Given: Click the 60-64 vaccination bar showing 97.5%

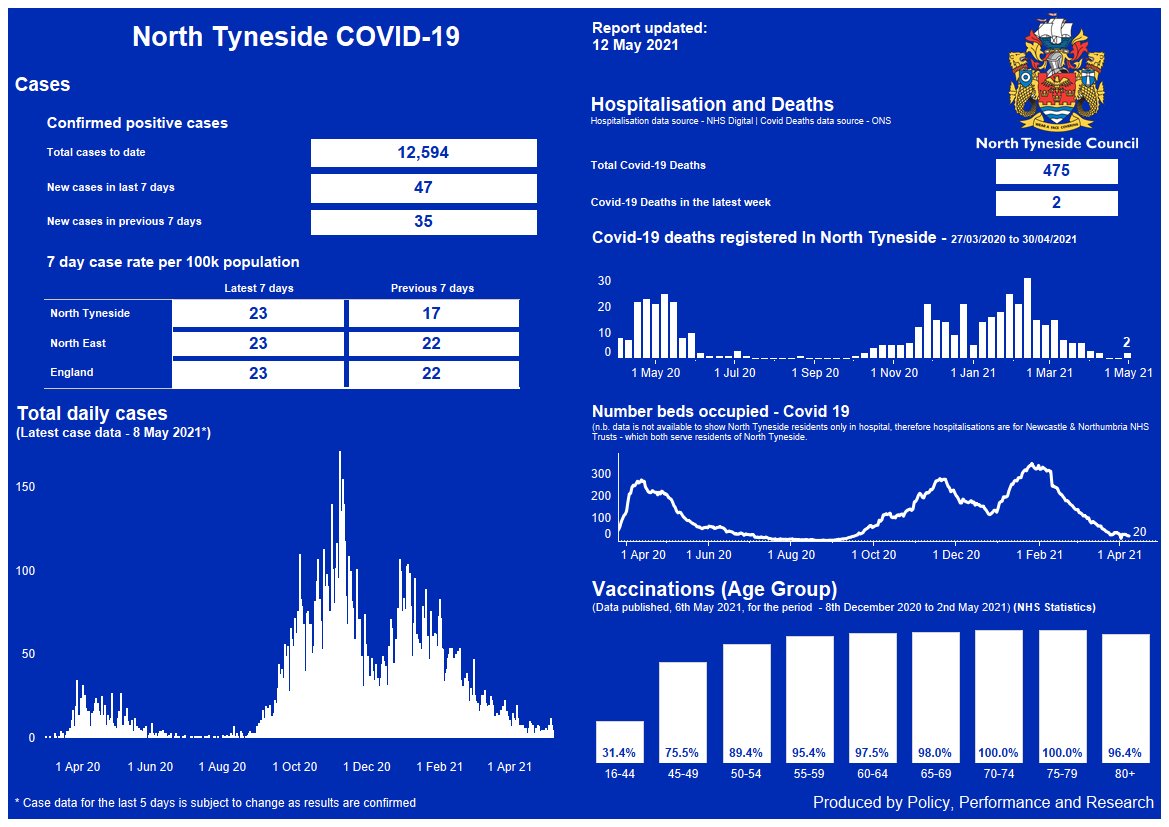Looking at the screenshot, I should (872, 698).
